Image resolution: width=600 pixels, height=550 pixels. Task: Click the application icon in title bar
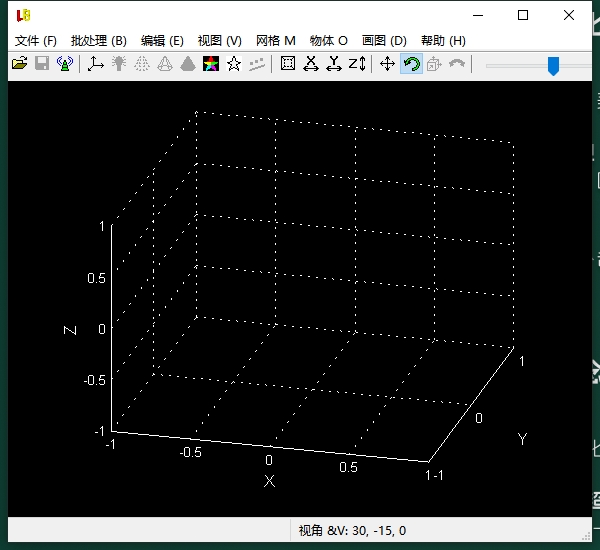pos(23,15)
